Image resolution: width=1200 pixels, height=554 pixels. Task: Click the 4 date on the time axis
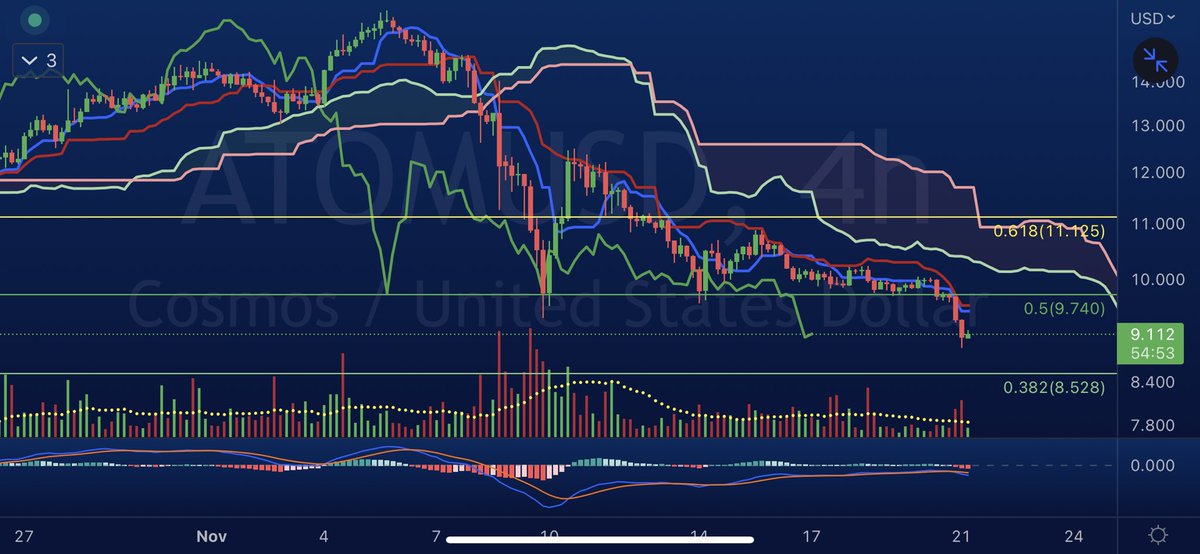coord(324,535)
